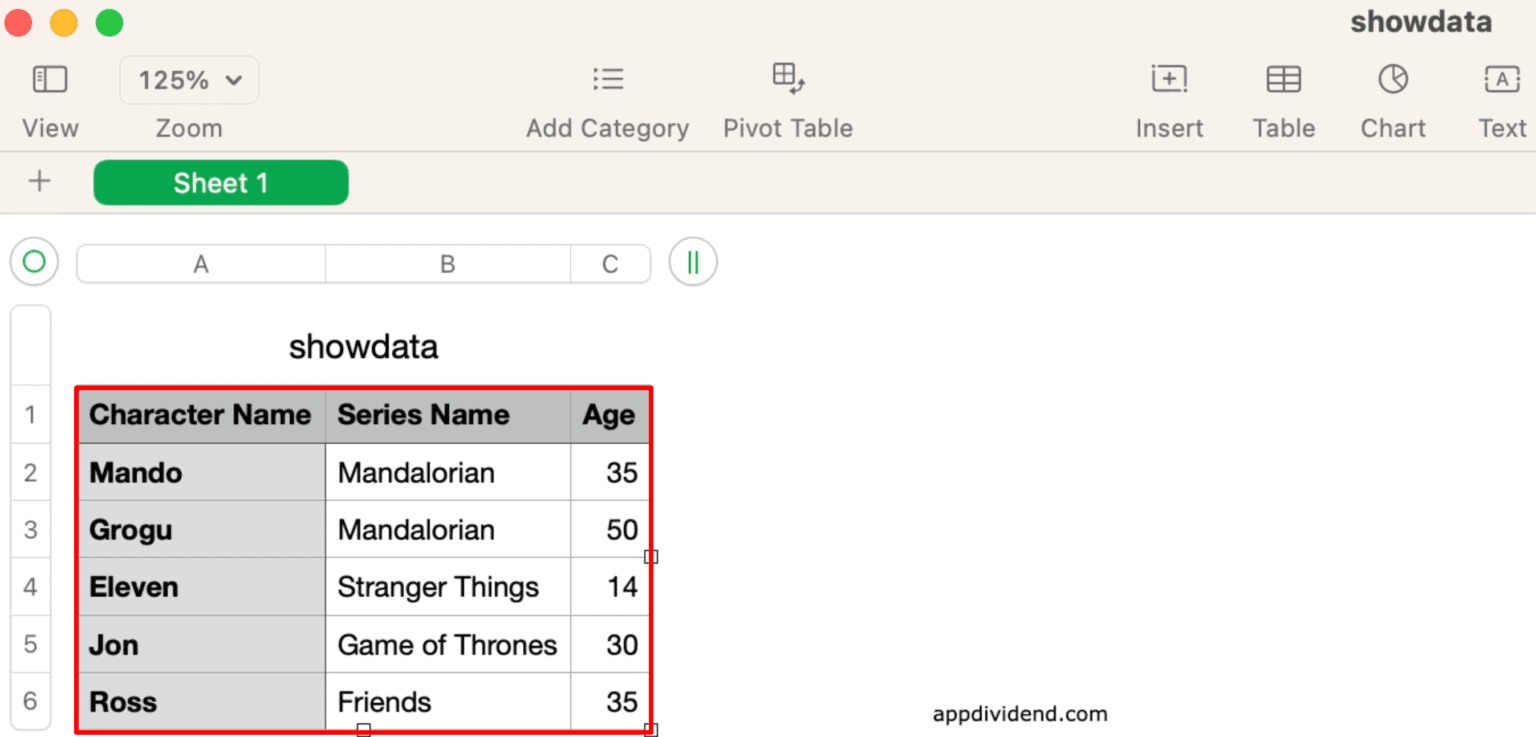Click the circular table selection handle
1536x737 pixels.
(x=33, y=262)
